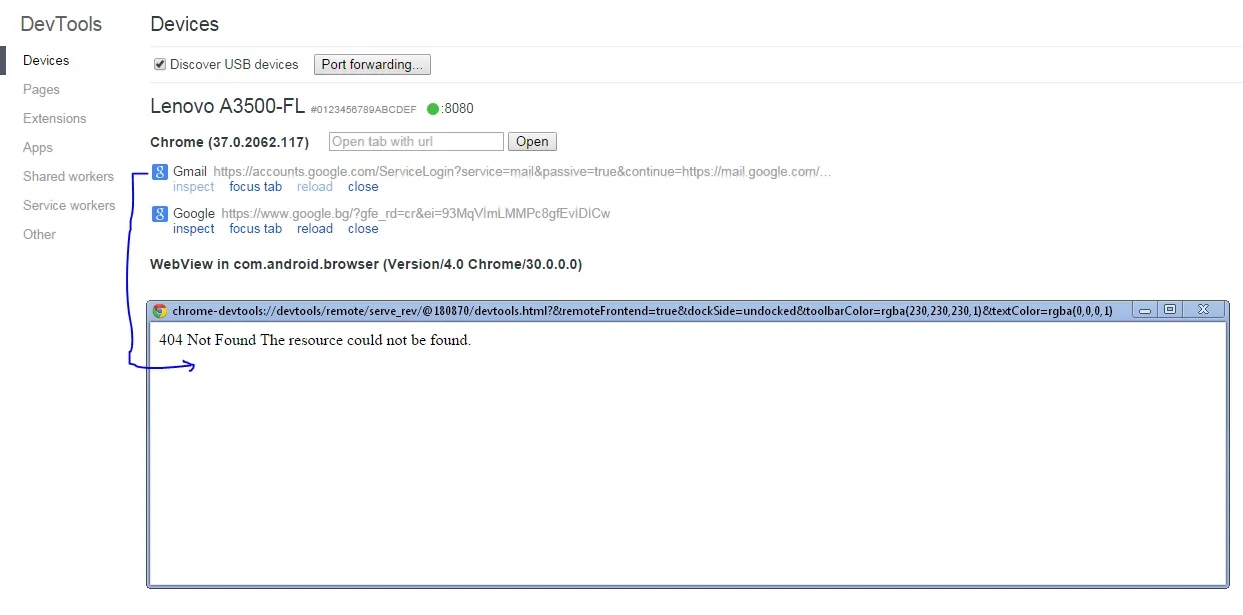Viewport: 1243px width, 615px height.
Task: Click close link for Google tab
Action: click(363, 229)
